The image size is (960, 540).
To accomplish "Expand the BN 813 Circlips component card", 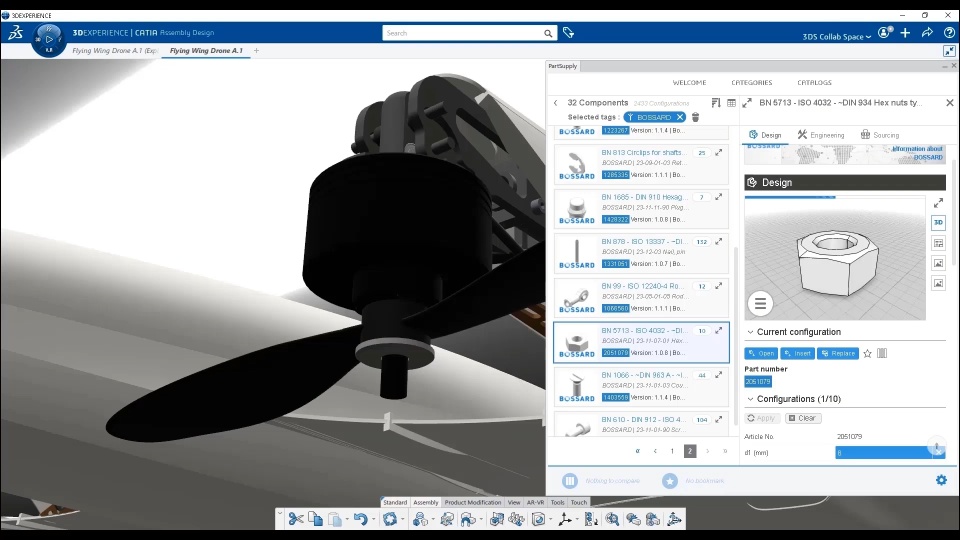I will pos(719,152).
